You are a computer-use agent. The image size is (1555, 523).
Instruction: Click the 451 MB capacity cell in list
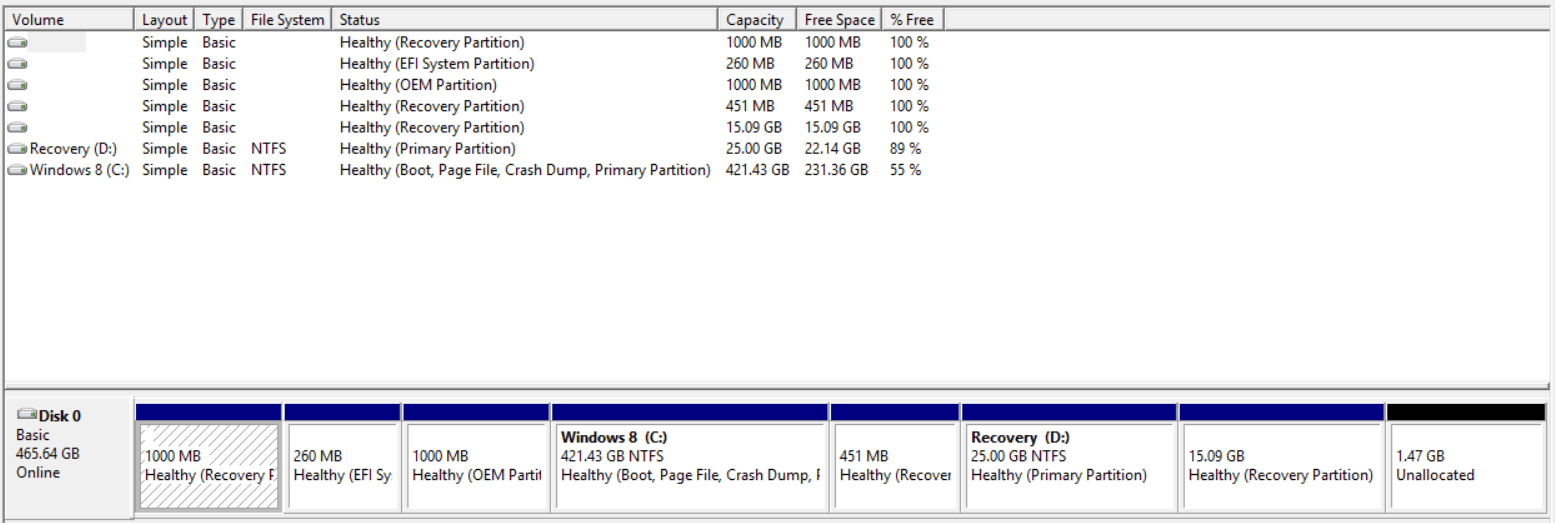(x=750, y=106)
